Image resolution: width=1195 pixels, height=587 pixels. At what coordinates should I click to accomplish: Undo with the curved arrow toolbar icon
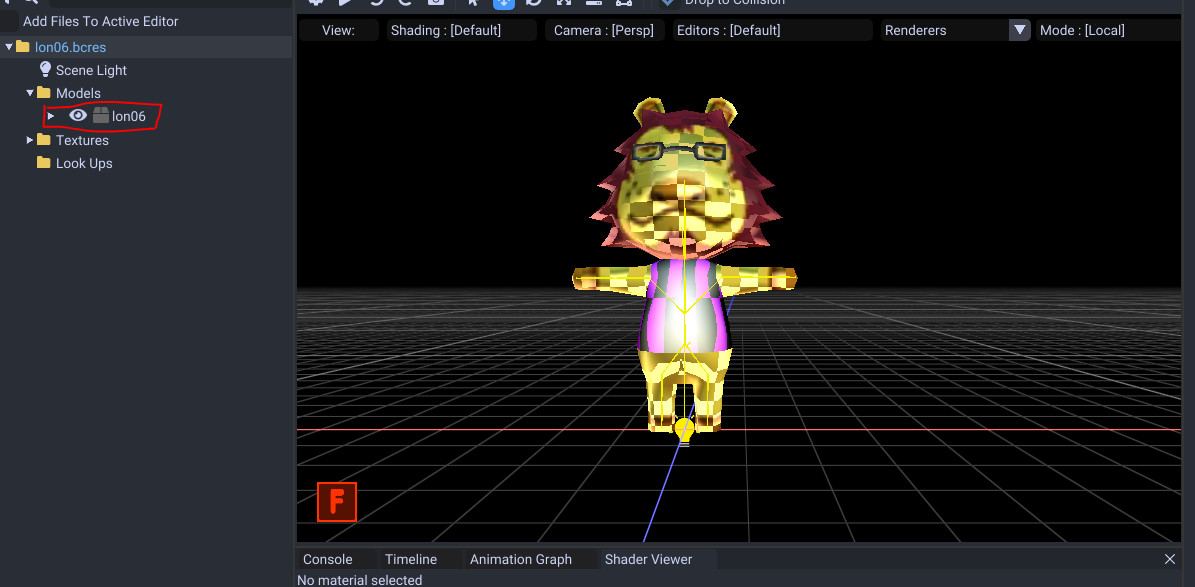[376, 4]
